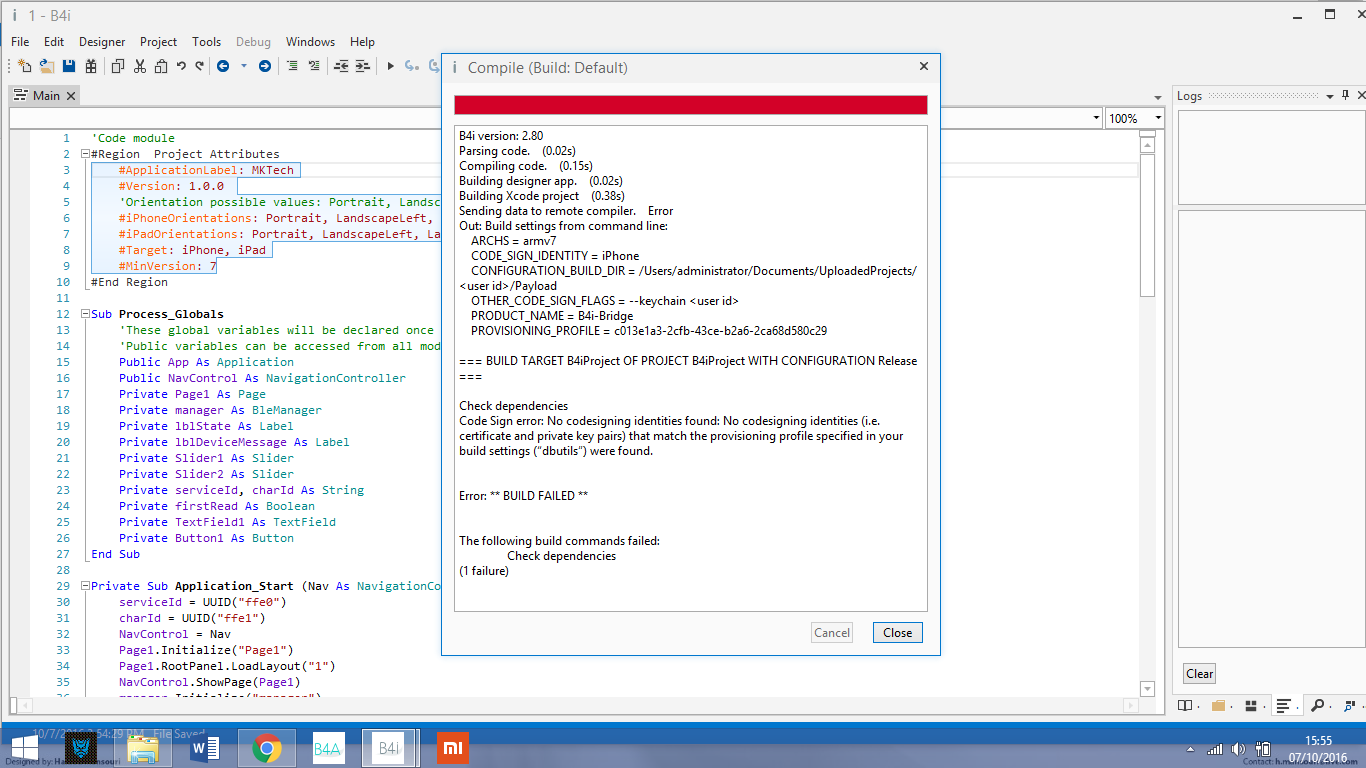Click the New module toolbar icon
The height and width of the screenshot is (768, 1366).
point(24,66)
